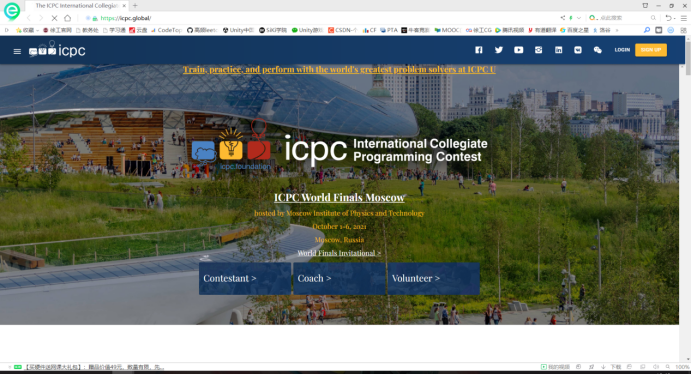Go to browser home page icon

coord(68,18)
